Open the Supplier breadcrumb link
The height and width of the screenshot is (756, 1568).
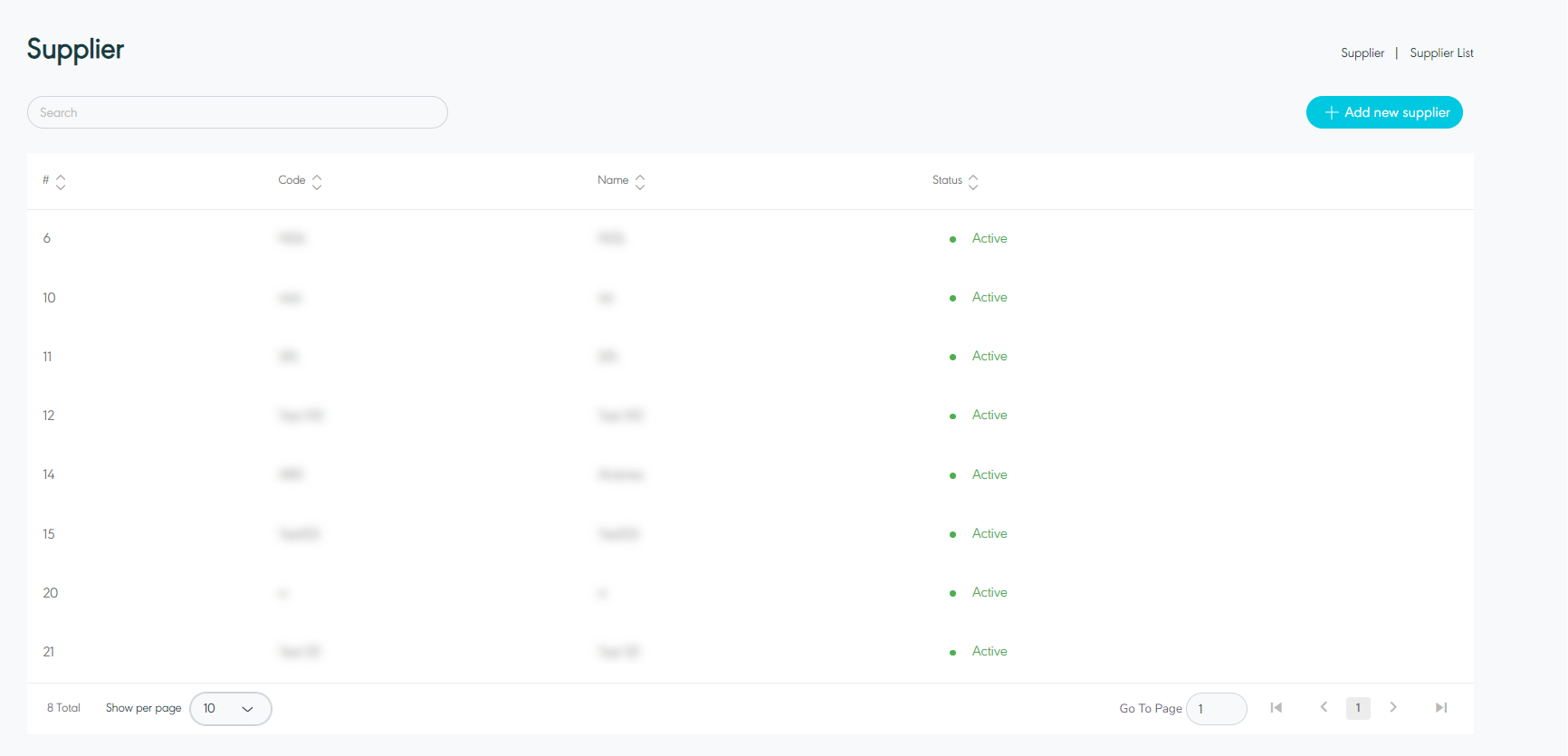(x=1362, y=53)
